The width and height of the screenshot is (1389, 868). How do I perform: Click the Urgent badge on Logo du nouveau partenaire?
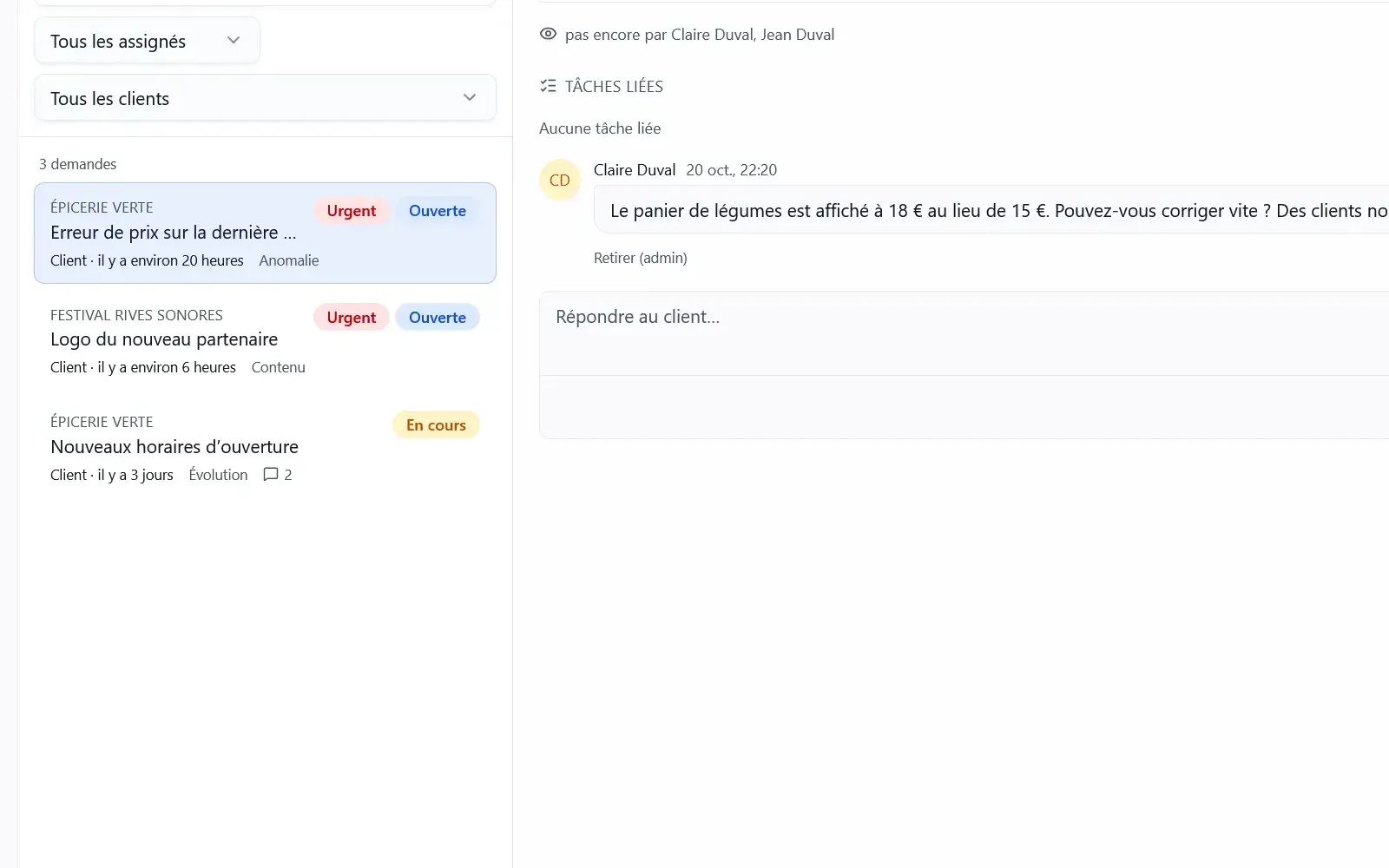(352, 318)
